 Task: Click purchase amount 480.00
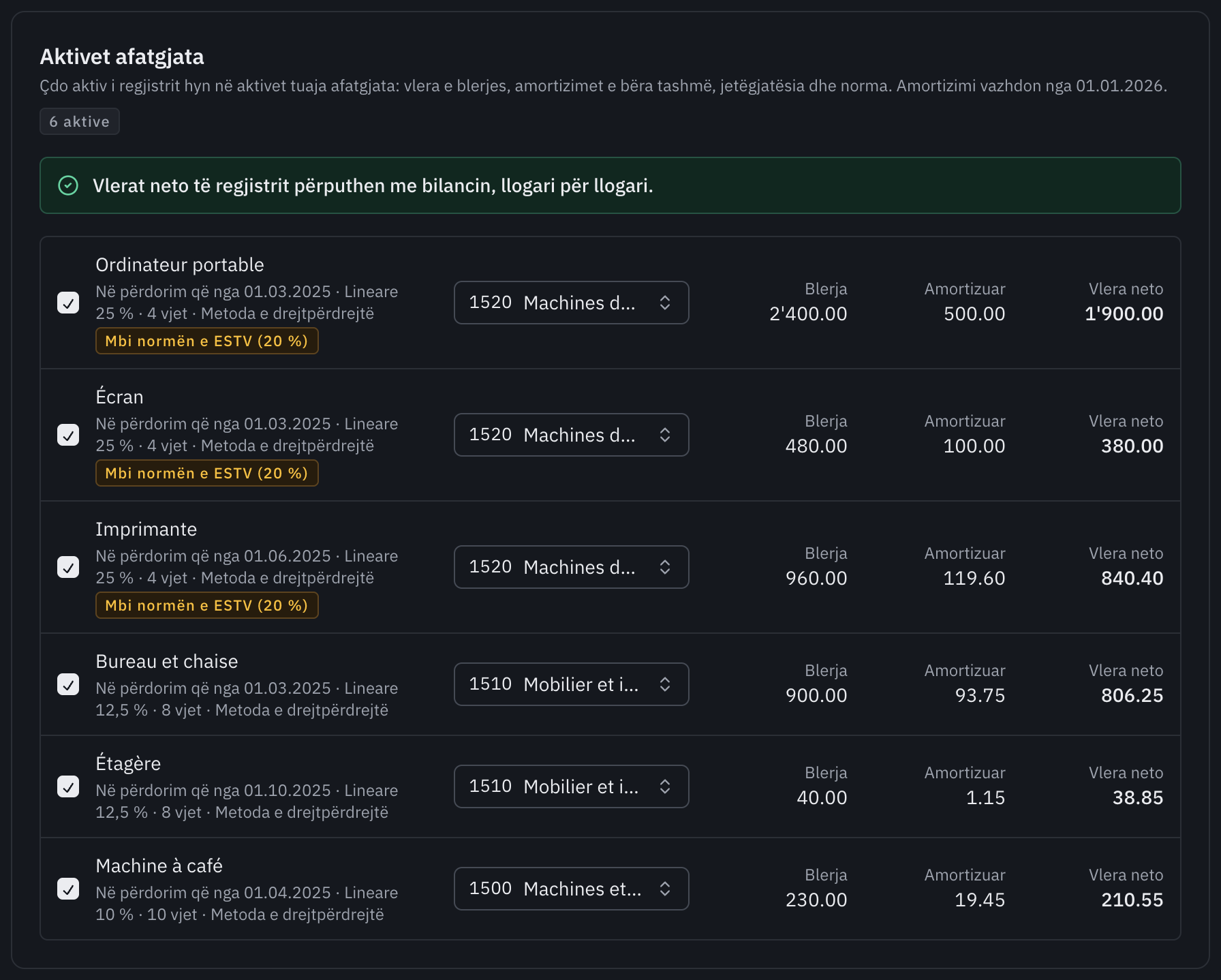pos(816,446)
